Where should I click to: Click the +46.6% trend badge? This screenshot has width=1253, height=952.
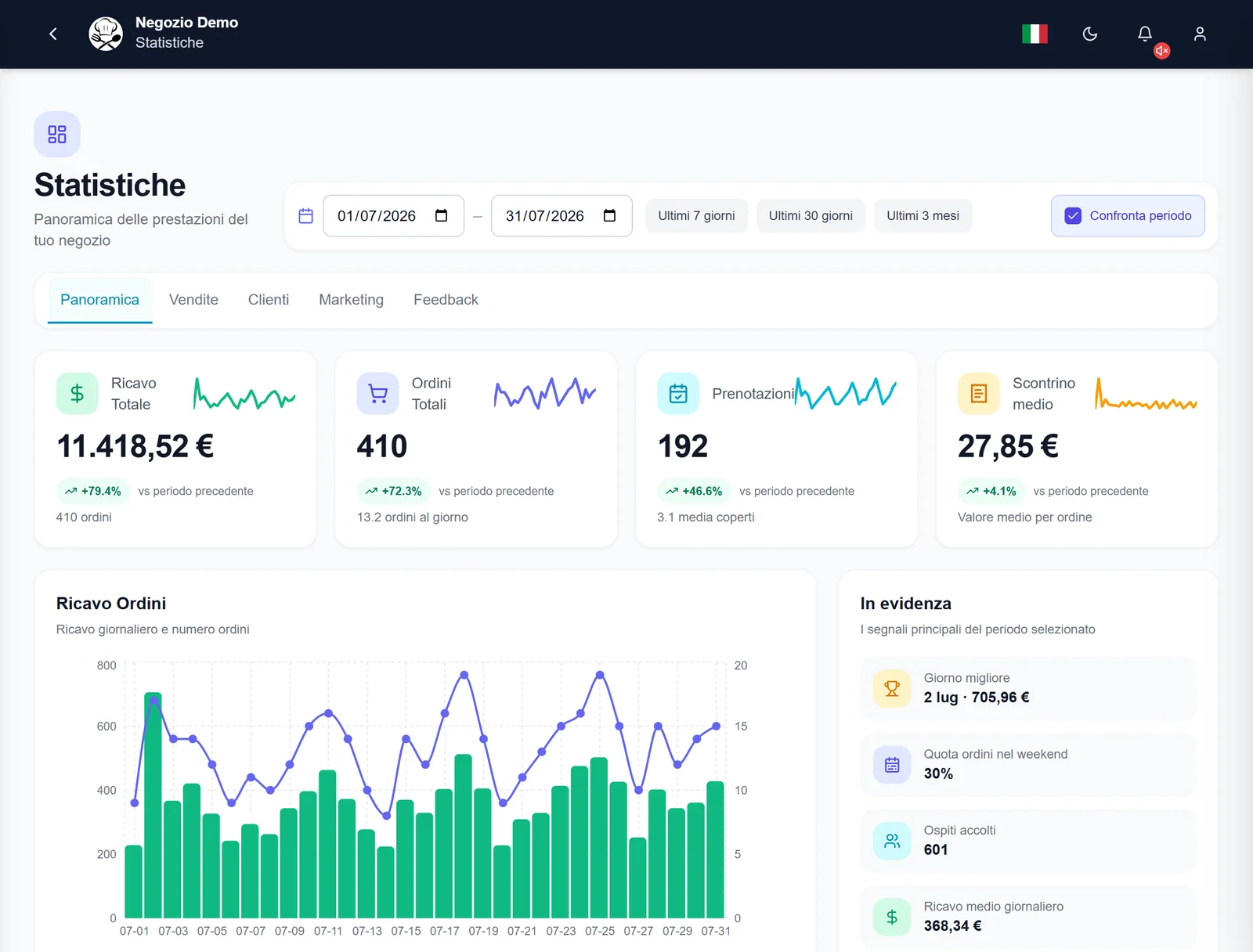[x=694, y=491]
